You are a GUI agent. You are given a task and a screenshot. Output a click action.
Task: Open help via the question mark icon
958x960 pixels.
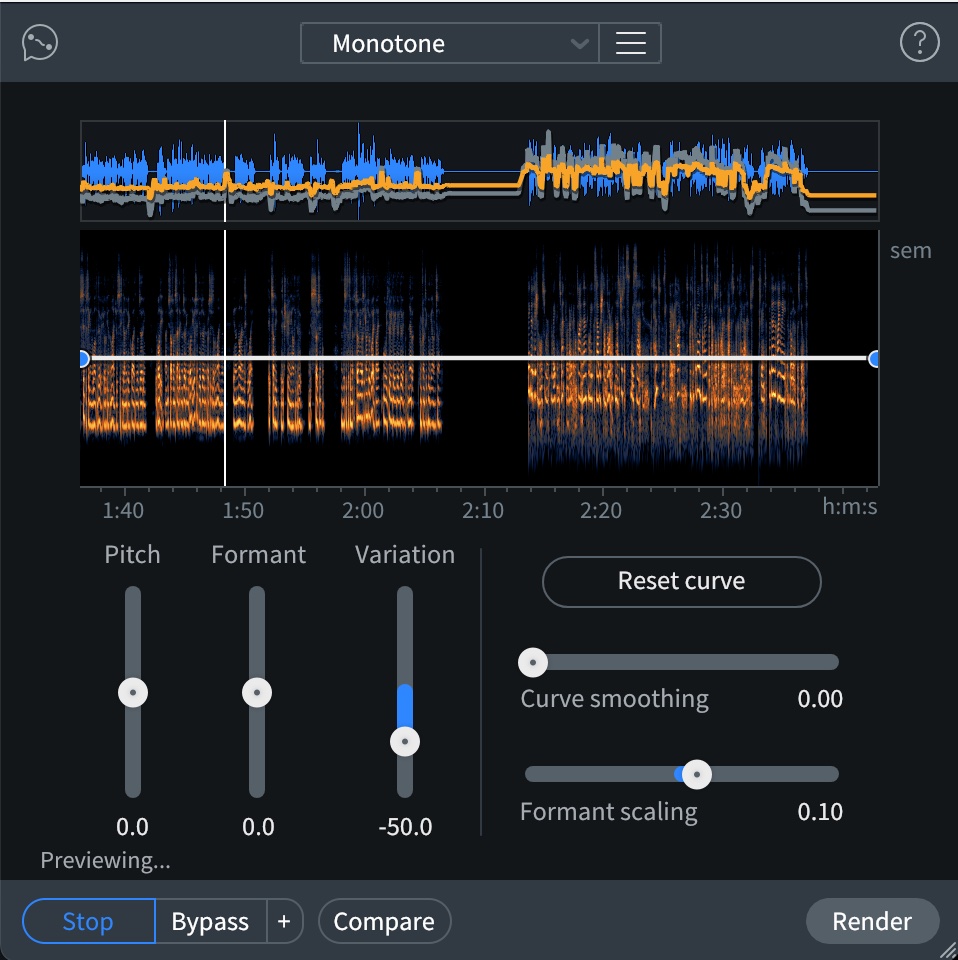coord(919,42)
